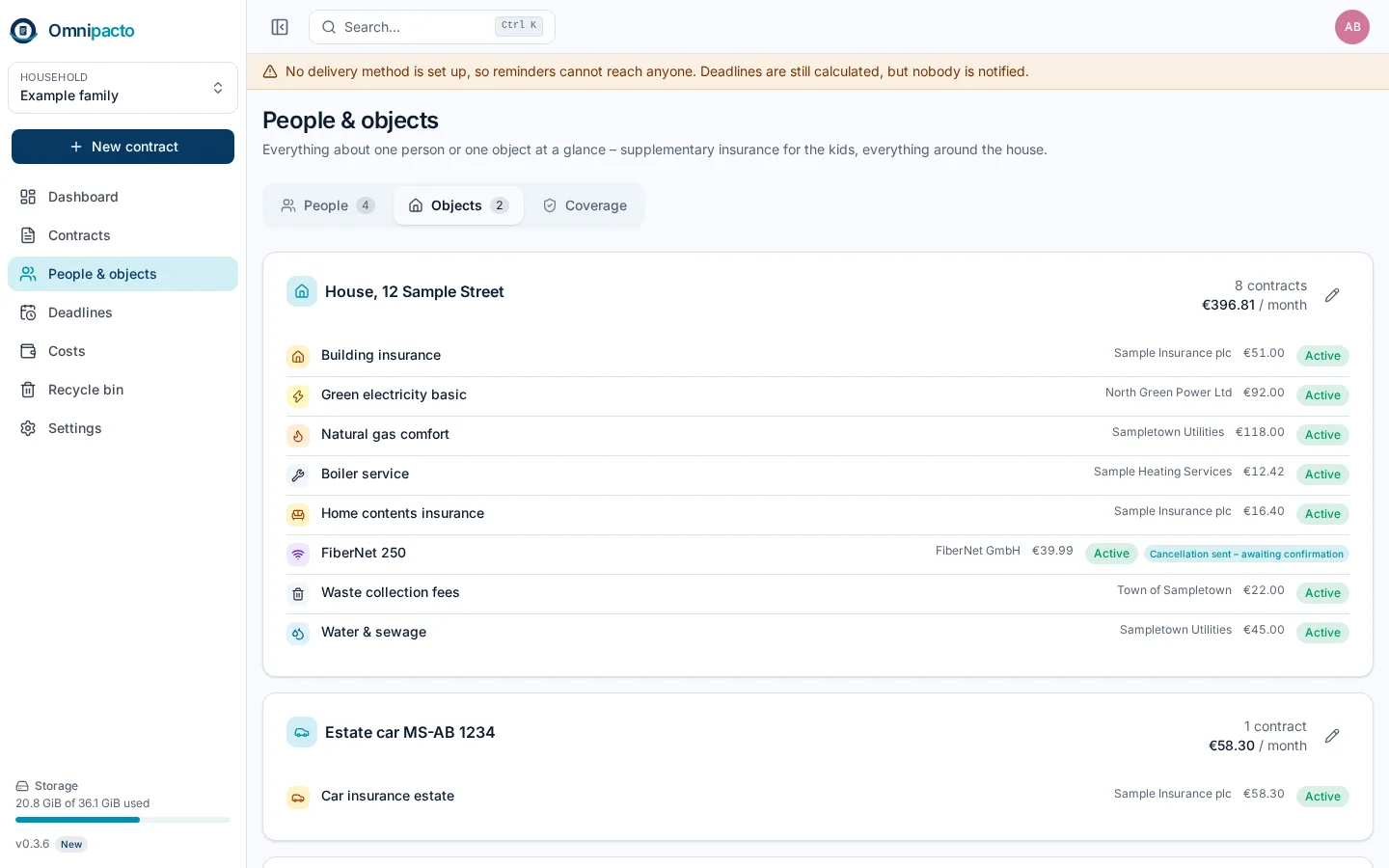The height and width of the screenshot is (868, 1389).
Task: Go to Dashboard in the sidebar
Action: tap(123, 197)
